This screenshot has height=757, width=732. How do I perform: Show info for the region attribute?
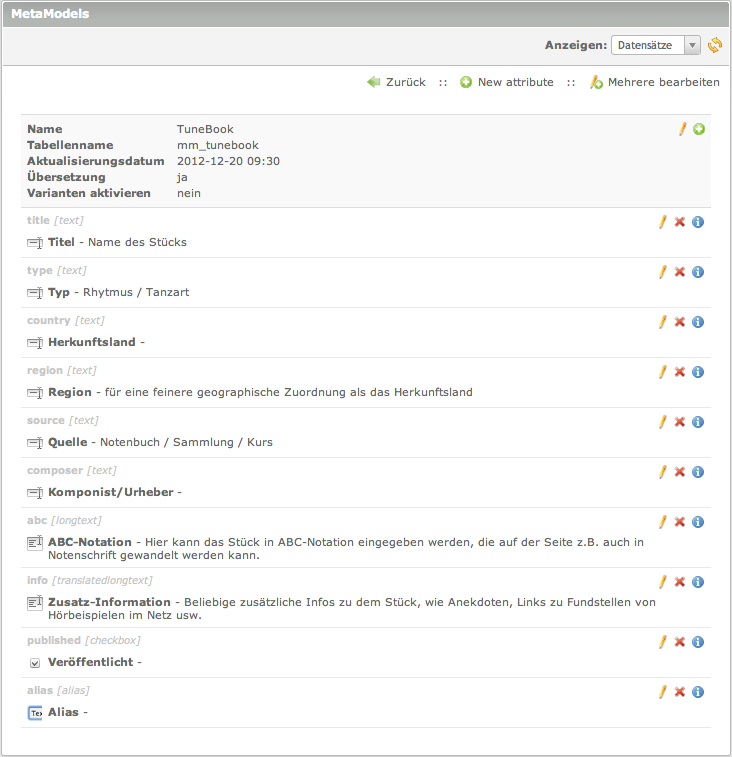click(698, 372)
